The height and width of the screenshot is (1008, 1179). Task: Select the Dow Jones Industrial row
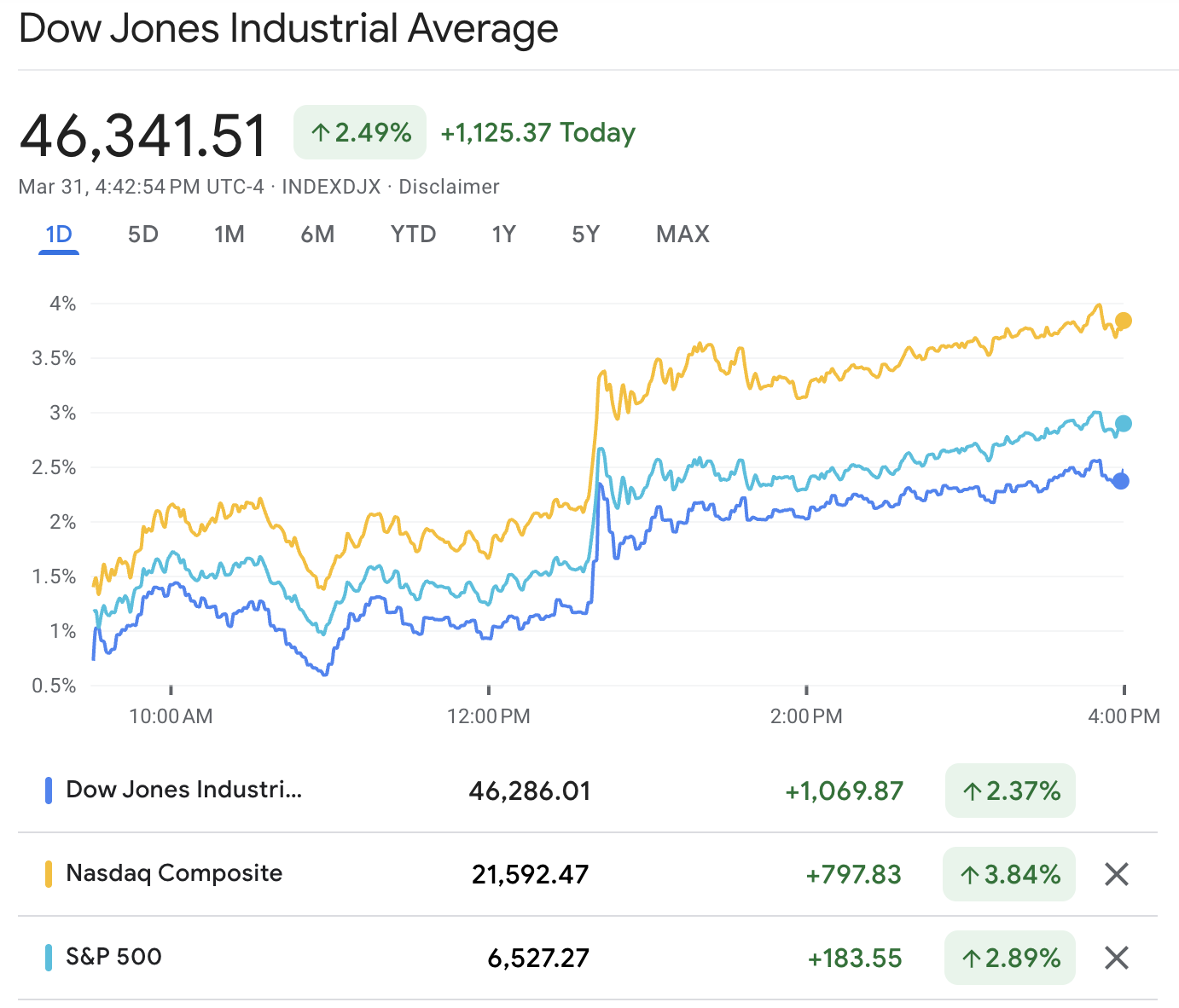[183, 791]
